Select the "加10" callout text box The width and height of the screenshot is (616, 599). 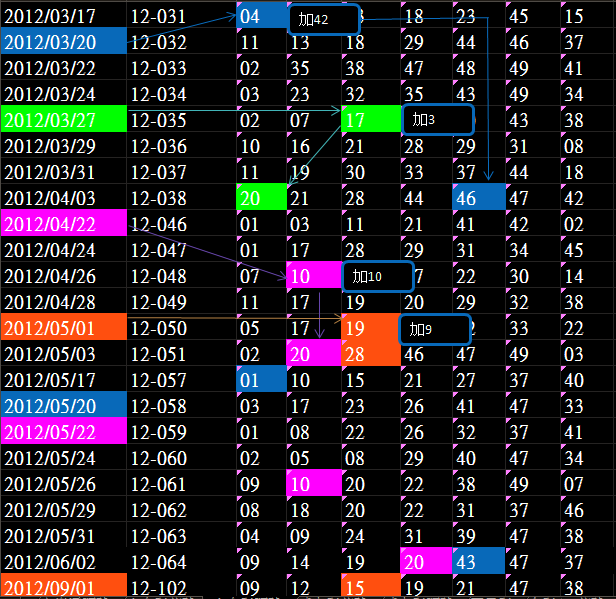[378, 276]
